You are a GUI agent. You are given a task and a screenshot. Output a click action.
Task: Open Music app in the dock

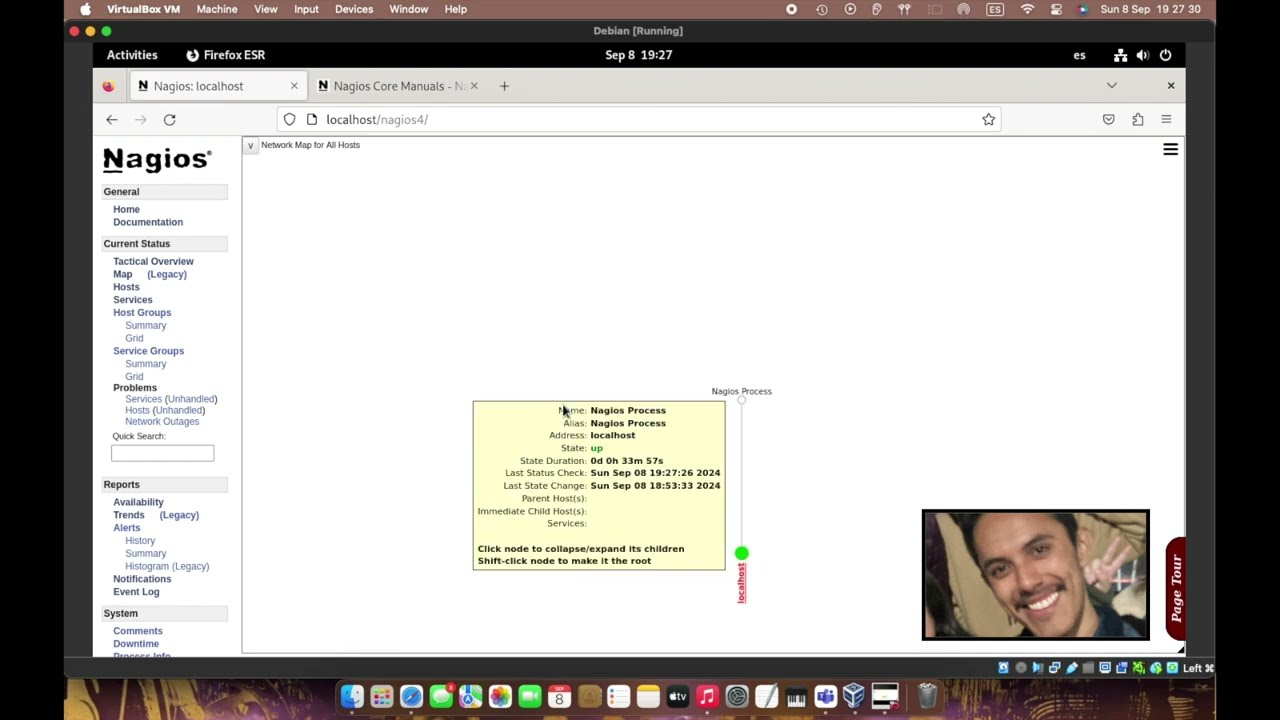pos(707,696)
